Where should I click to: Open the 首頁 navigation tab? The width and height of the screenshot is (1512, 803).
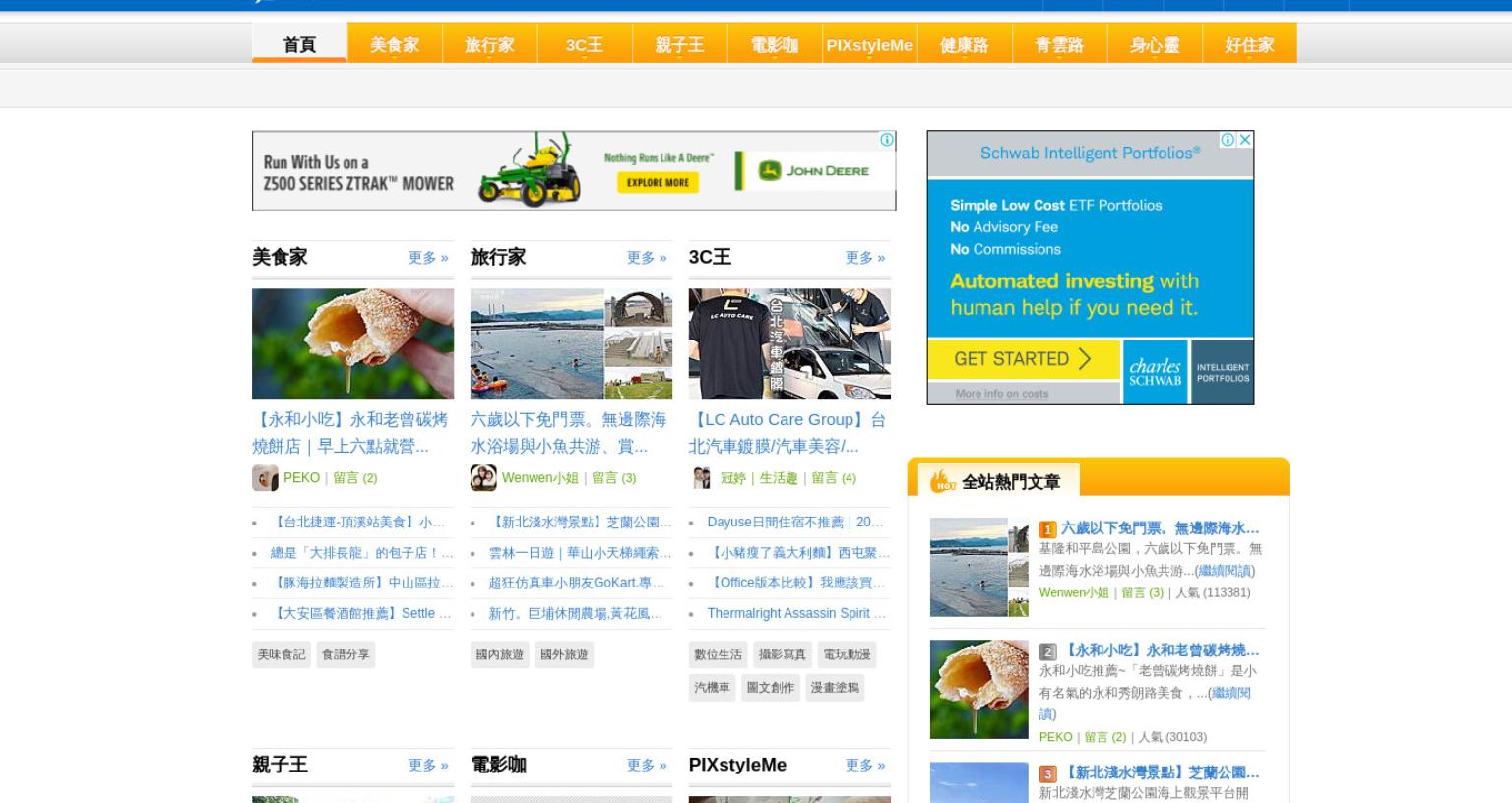tap(299, 44)
